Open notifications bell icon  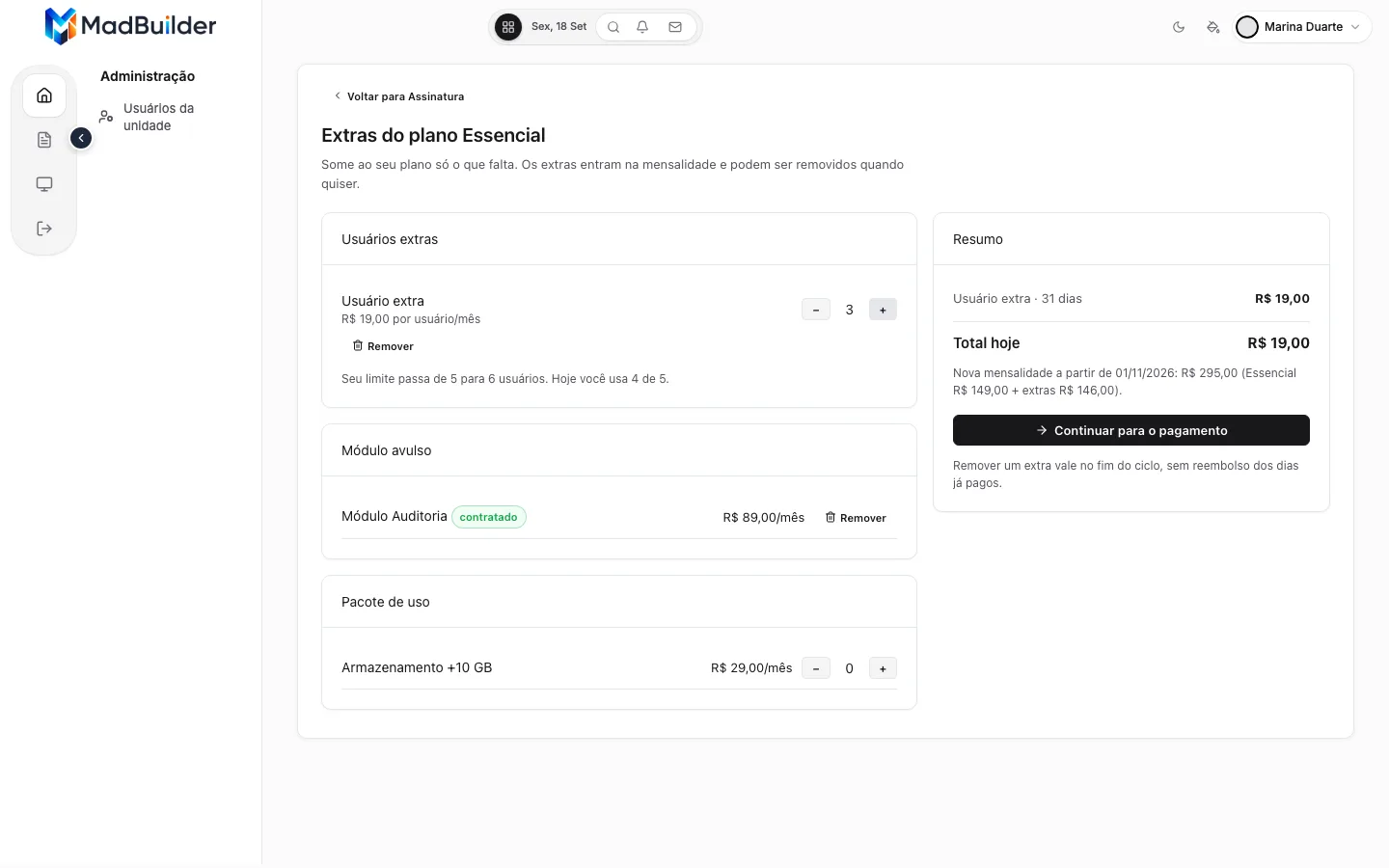click(x=642, y=27)
